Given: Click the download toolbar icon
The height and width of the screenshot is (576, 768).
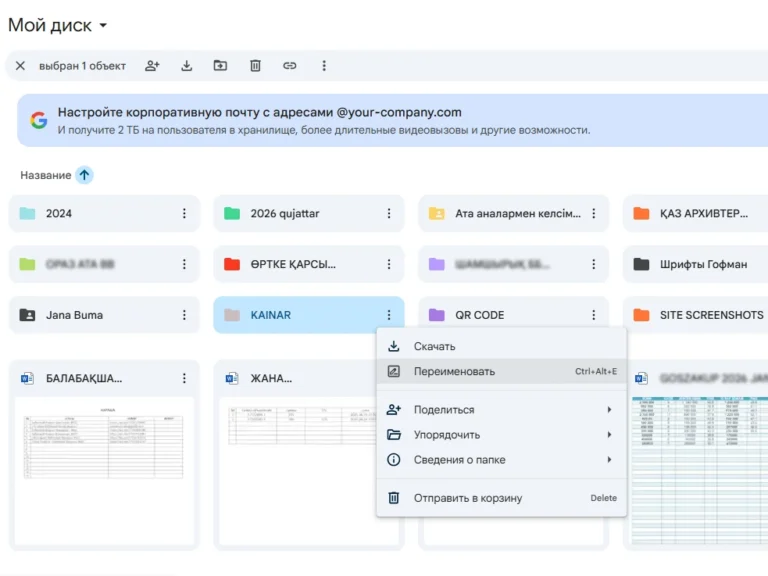Looking at the screenshot, I should 187,66.
